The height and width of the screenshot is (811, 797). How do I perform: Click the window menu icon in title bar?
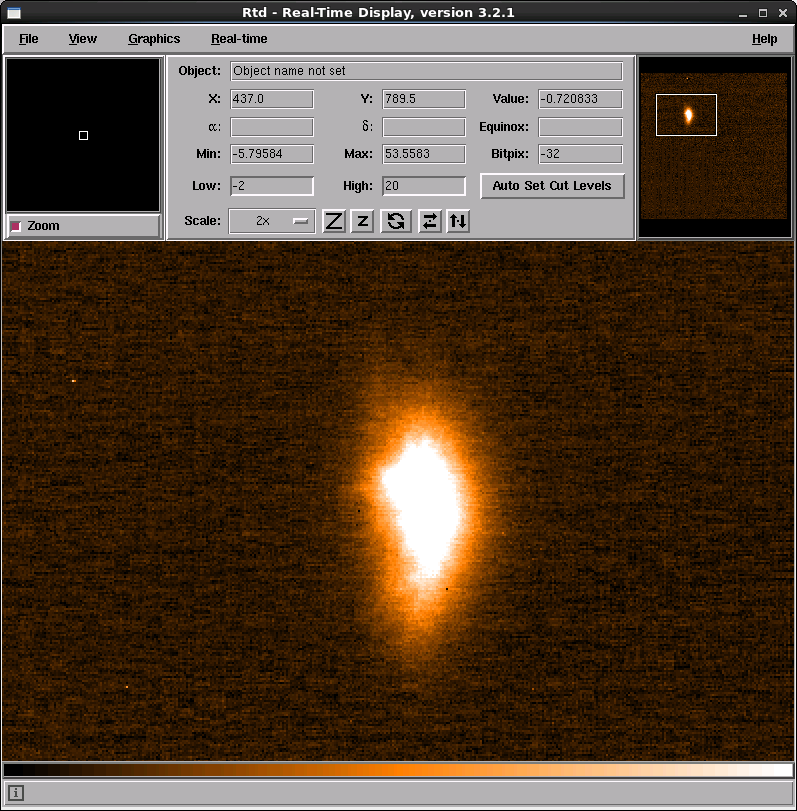(x=11, y=13)
